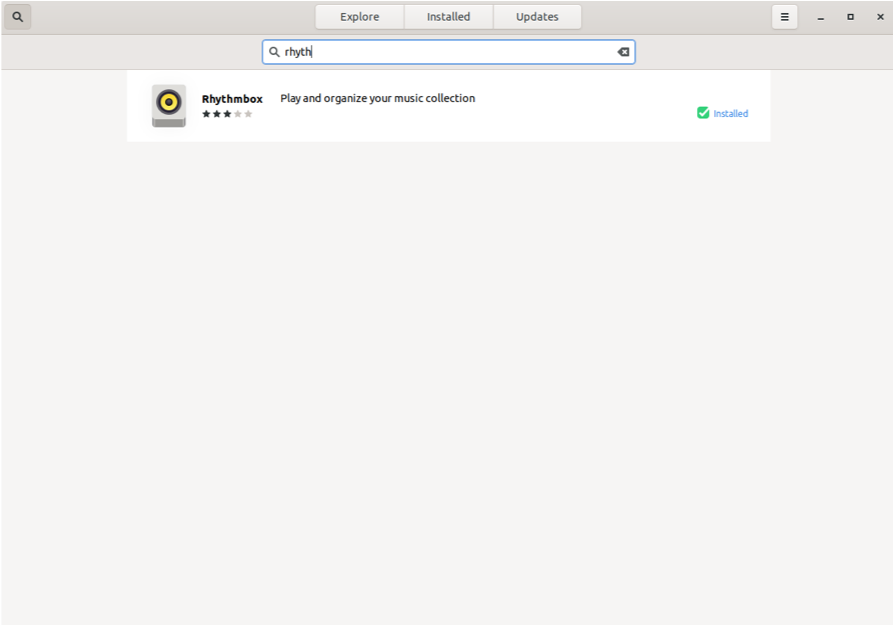The width and height of the screenshot is (893, 625).
Task: Clear the search field text
Action: tap(623, 52)
